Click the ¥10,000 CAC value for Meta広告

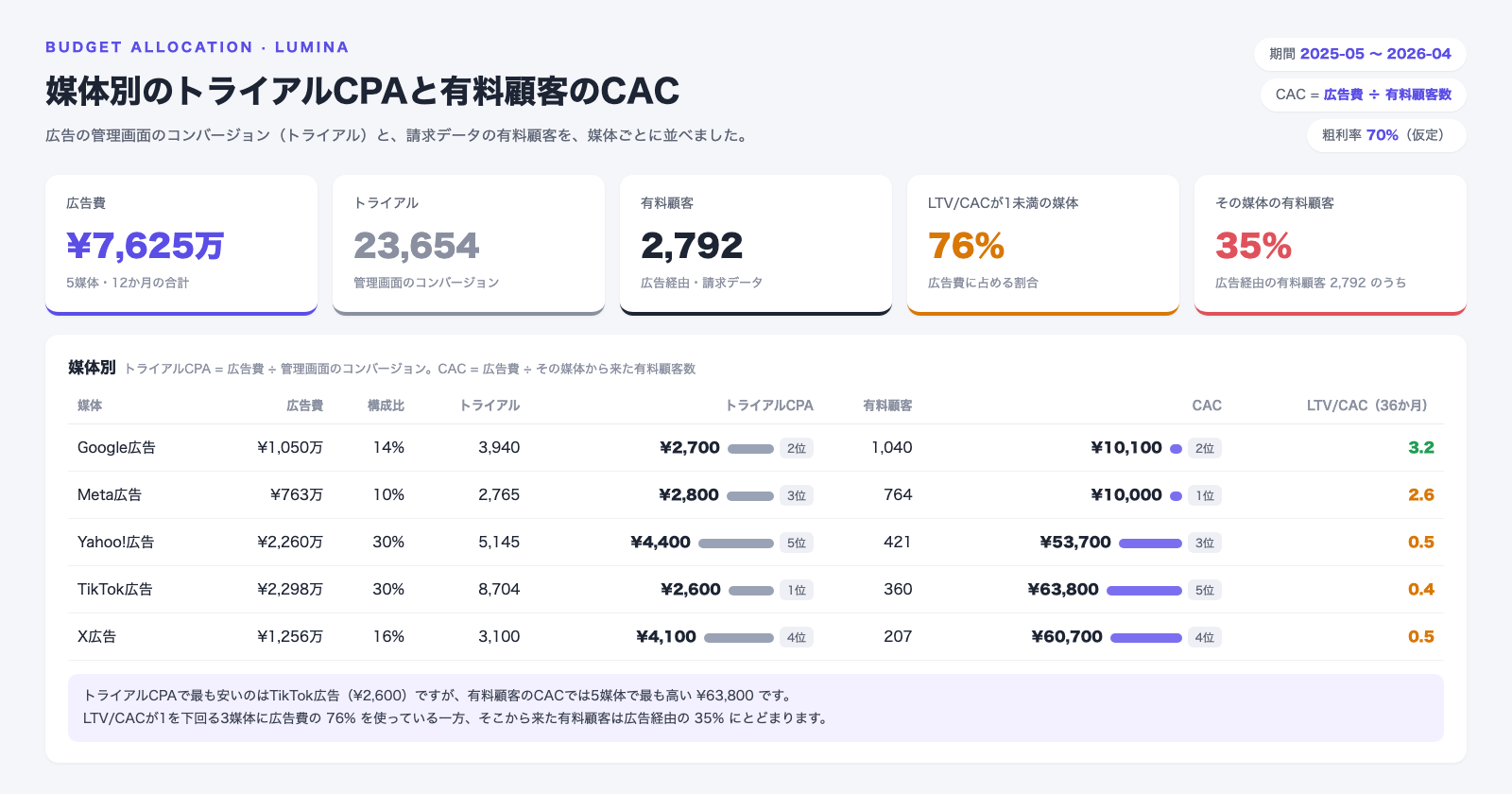[1126, 495]
